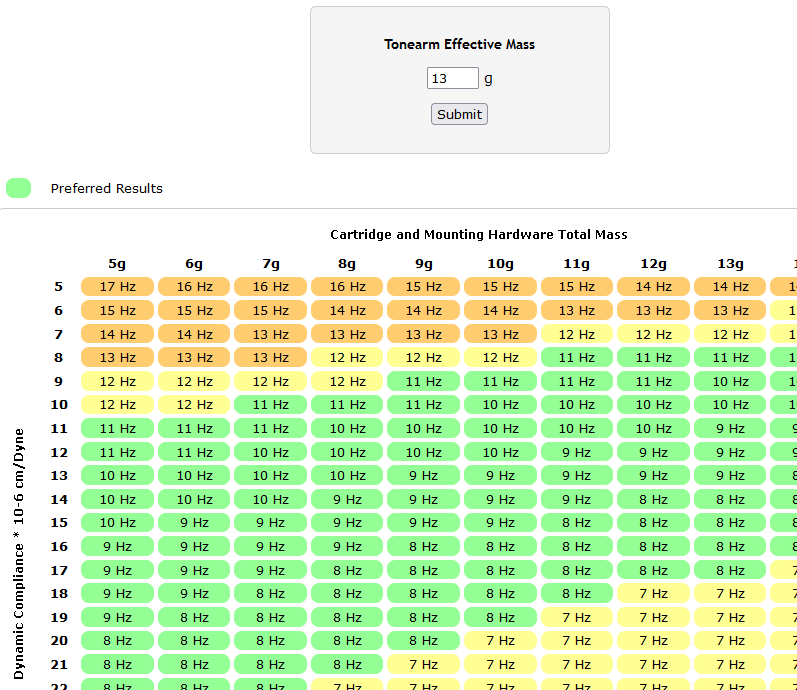797x690 pixels.
Task: Click row 7, 11g column cell '12 Hz'
Action: (x=576, y=334)
